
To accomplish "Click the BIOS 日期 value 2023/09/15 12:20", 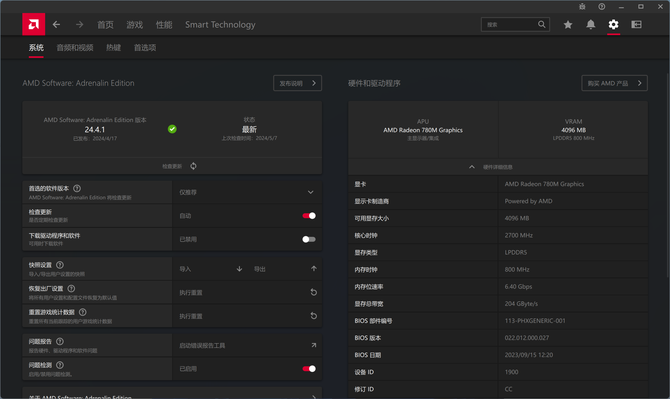I will point(529,355).
